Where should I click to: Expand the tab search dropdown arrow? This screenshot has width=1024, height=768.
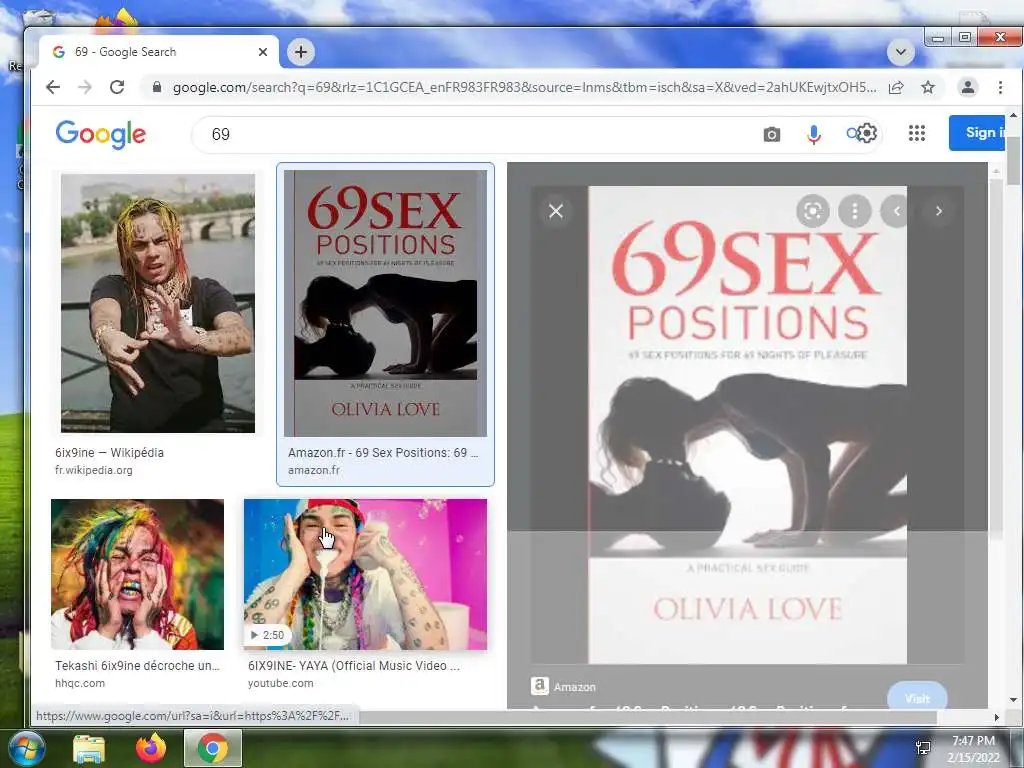pos(901,52)
